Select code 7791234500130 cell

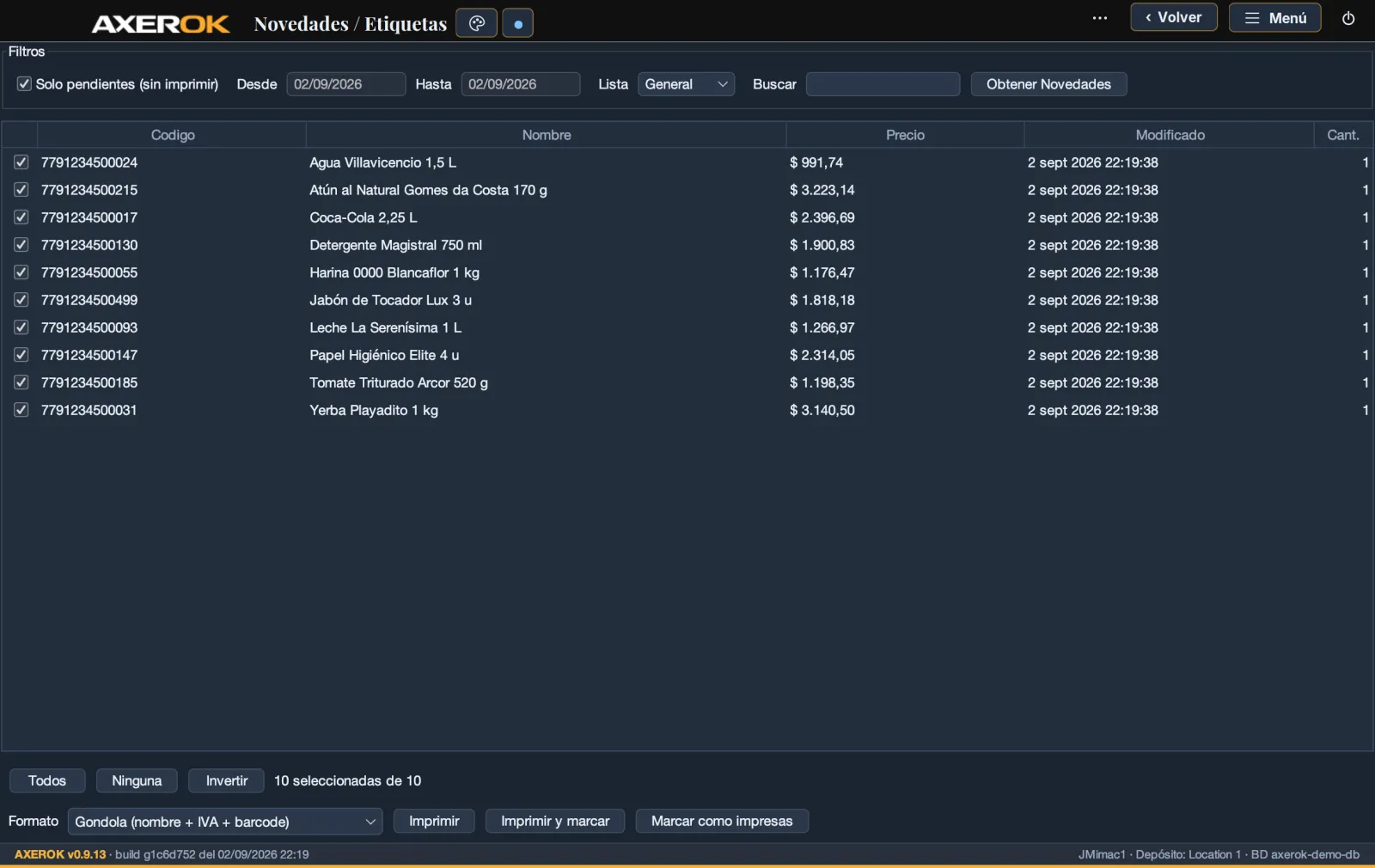coord(89,245)
